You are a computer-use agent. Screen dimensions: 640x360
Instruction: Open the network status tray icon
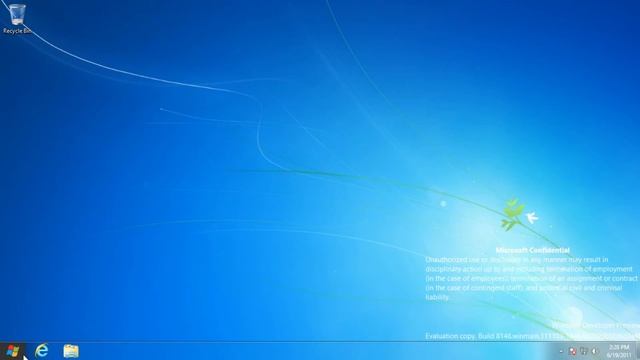pyautogui.click(x=584, y=351)
